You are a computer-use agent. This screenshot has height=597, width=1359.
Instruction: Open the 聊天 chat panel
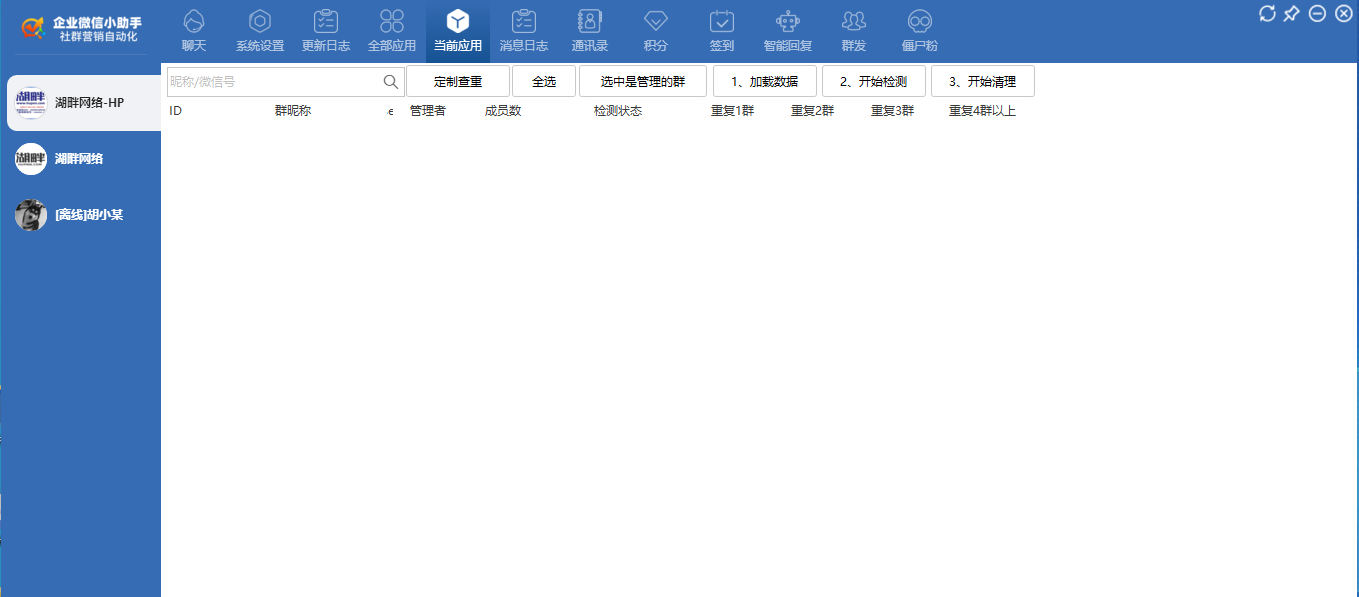[x=193, y=30]
